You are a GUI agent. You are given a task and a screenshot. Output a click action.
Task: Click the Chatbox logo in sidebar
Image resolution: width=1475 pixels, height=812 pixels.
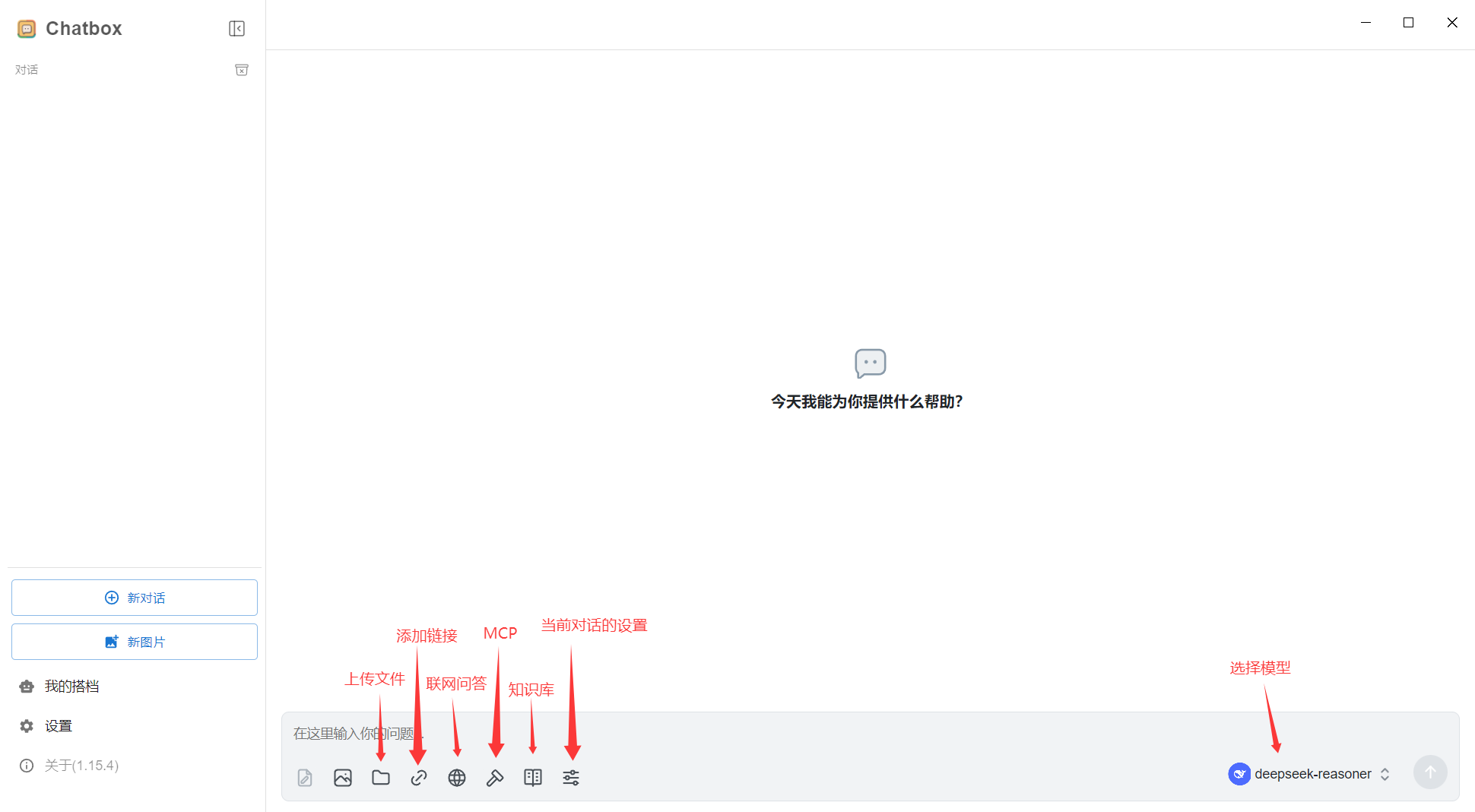tap(27, 29)
